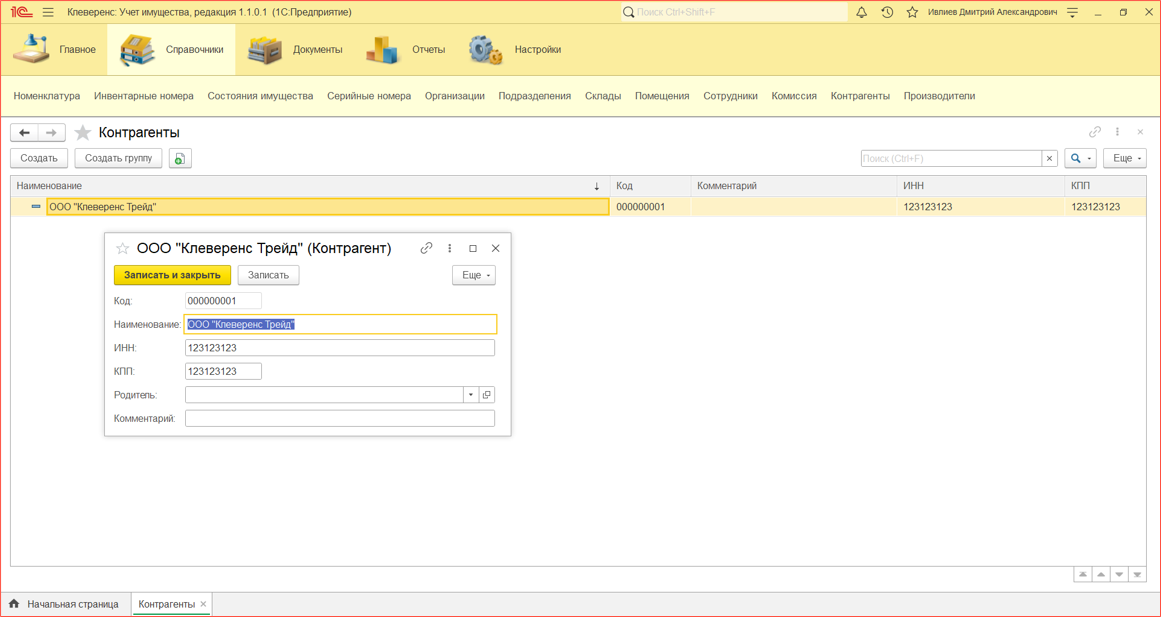Open Серийные номера link

(x=369, y=96)
